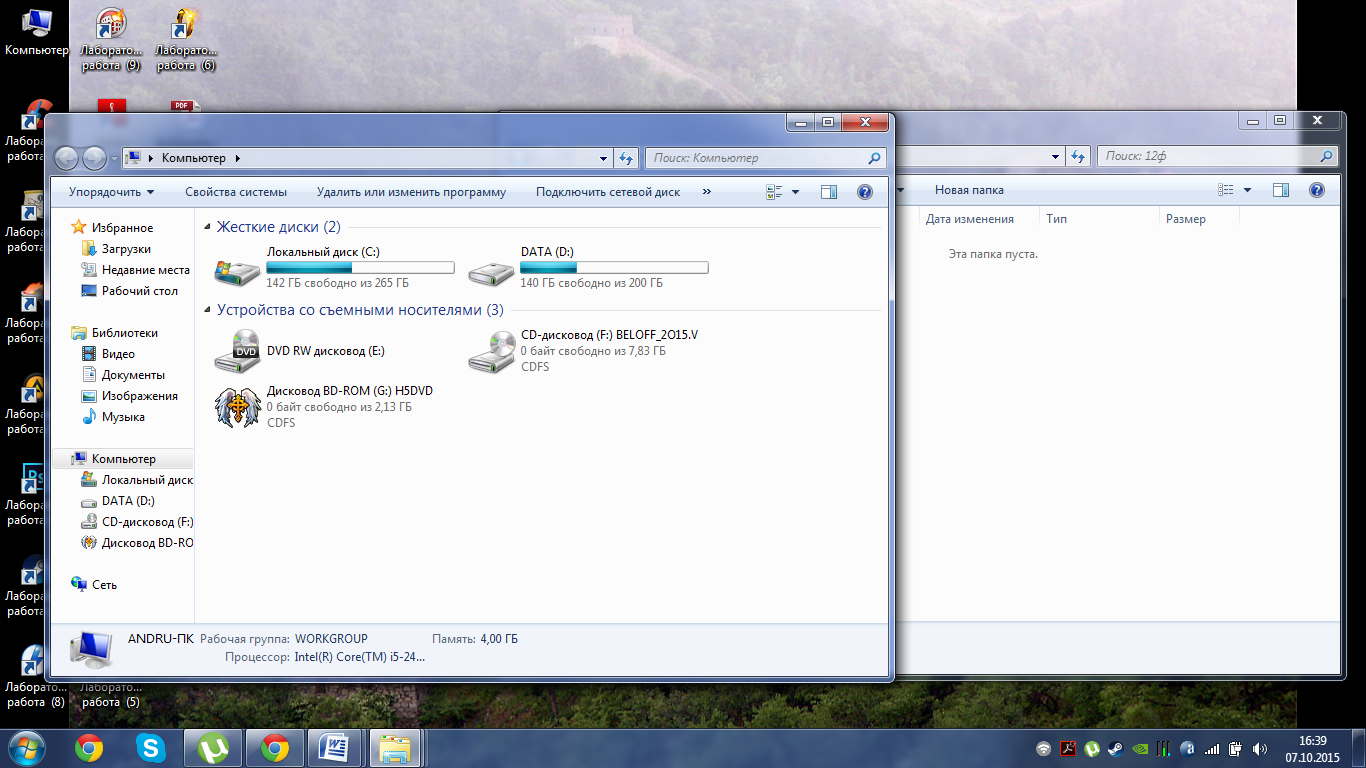Screen dimensions: 1366x768
Task: Open Загрузки in the navigation pane
Action: pos(126,249)
